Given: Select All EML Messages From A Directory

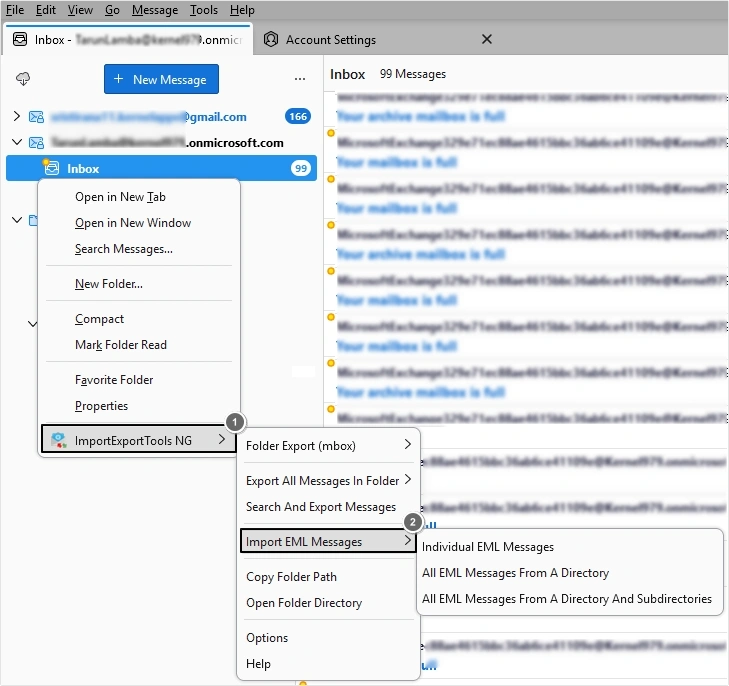Looking at the screenshot, I should pos(570,573).
